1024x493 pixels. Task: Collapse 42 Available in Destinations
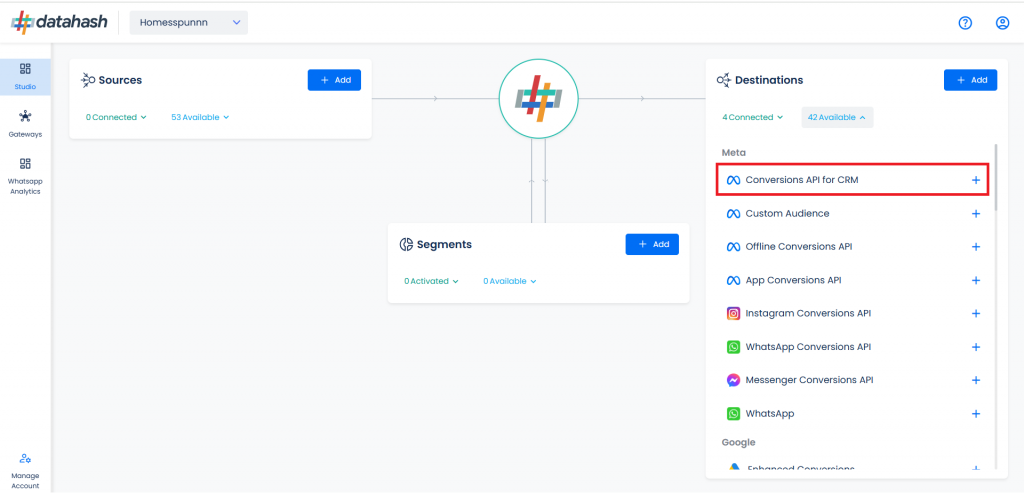837,118
